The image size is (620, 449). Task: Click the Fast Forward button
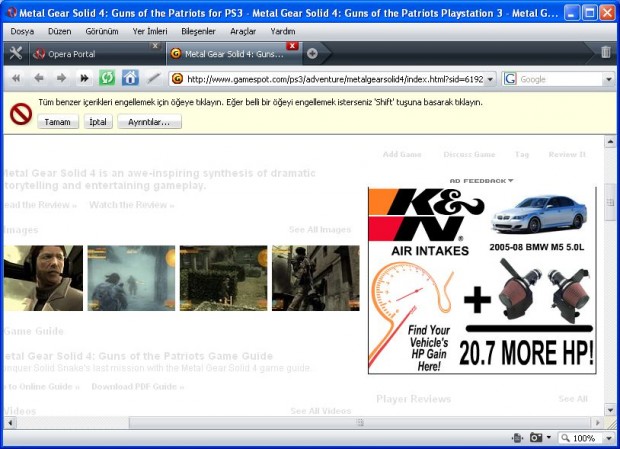click(x=84, y=78)
